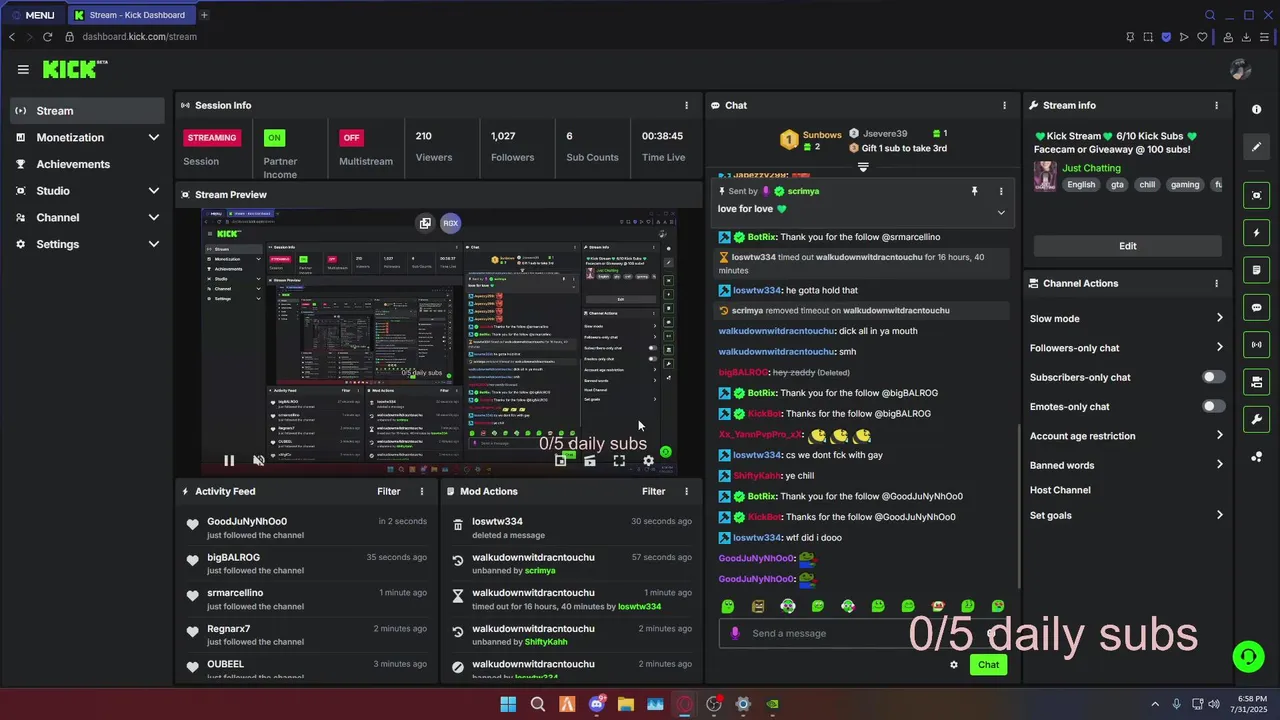
Task: Click the green support chat bubble
Action: pos(1248,656)
